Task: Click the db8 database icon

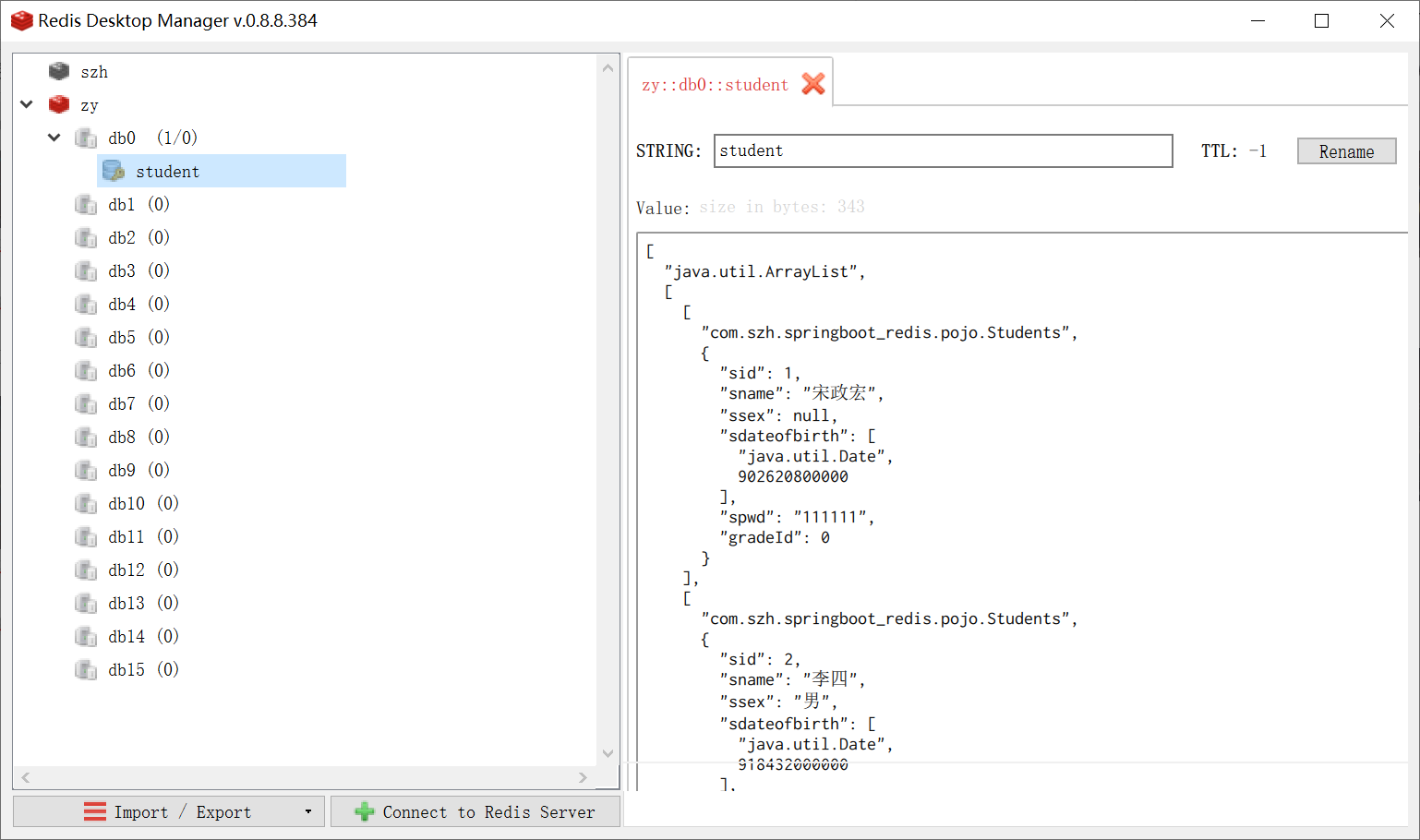Action: [86, 437]
